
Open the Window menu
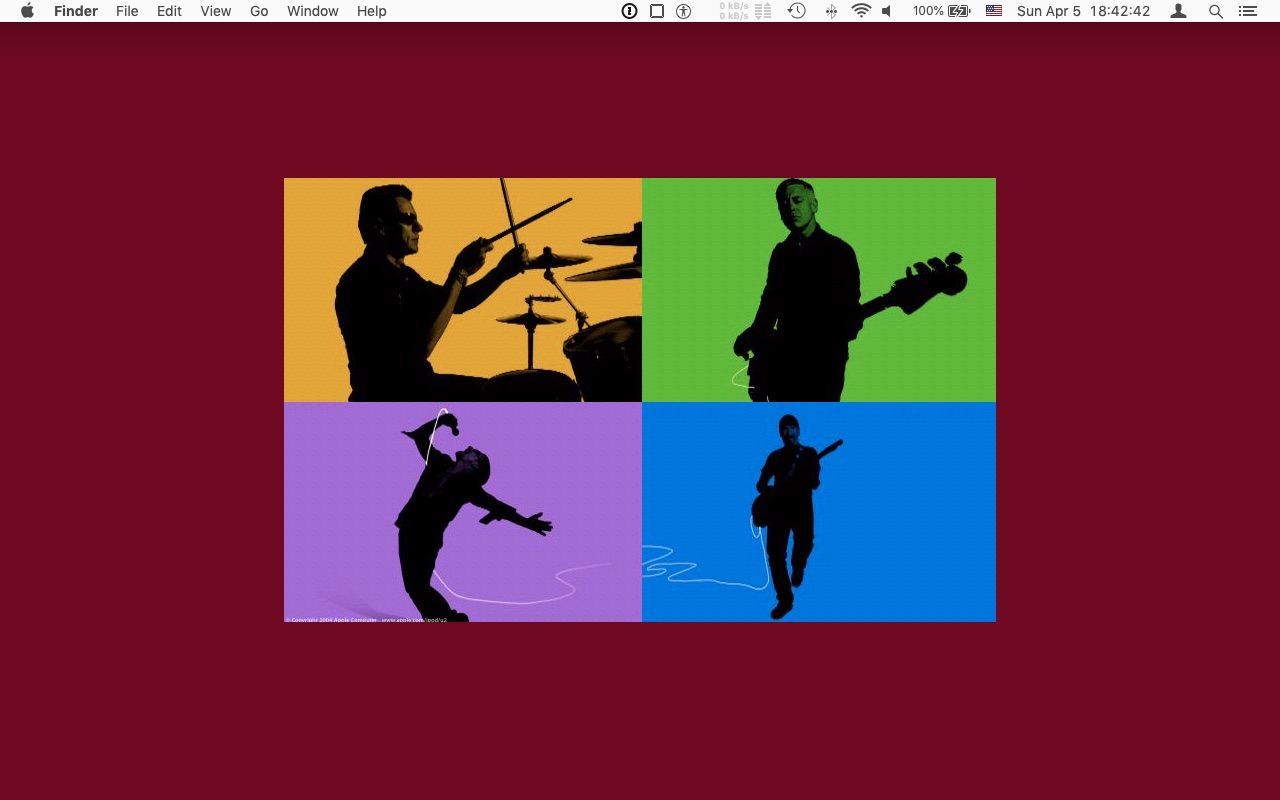pos(312,11)
